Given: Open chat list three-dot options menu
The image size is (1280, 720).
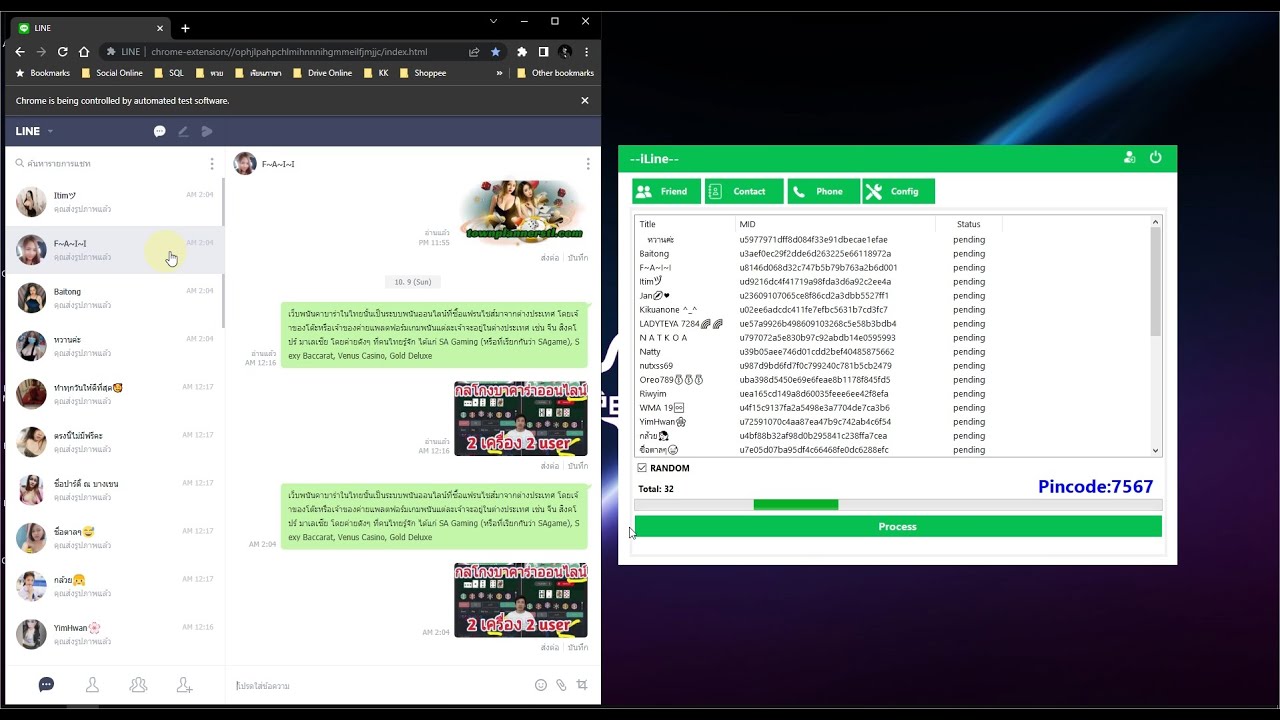Looking at the screenshot, I should (x=211, y=163).
